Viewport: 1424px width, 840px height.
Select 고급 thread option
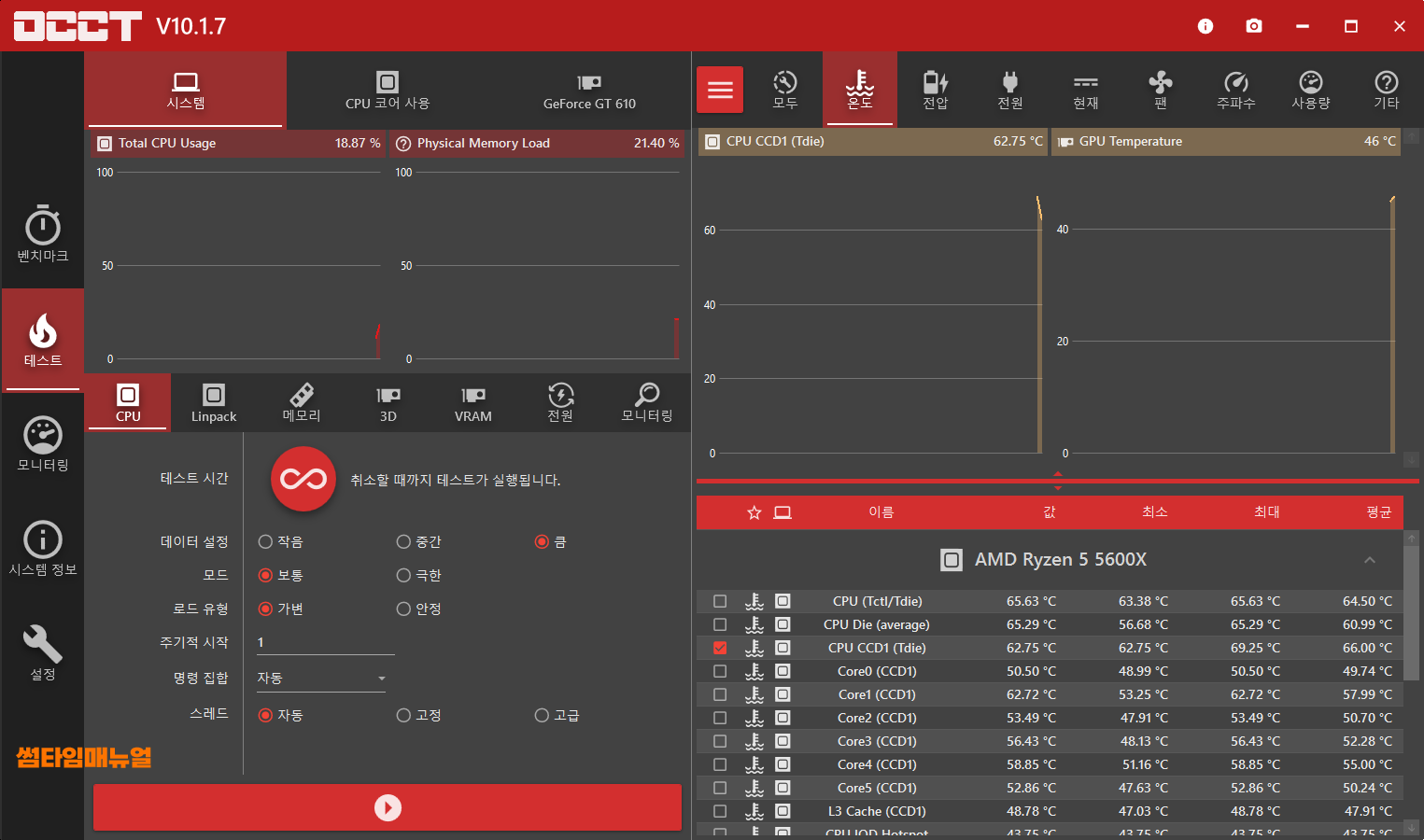(557, 715)
